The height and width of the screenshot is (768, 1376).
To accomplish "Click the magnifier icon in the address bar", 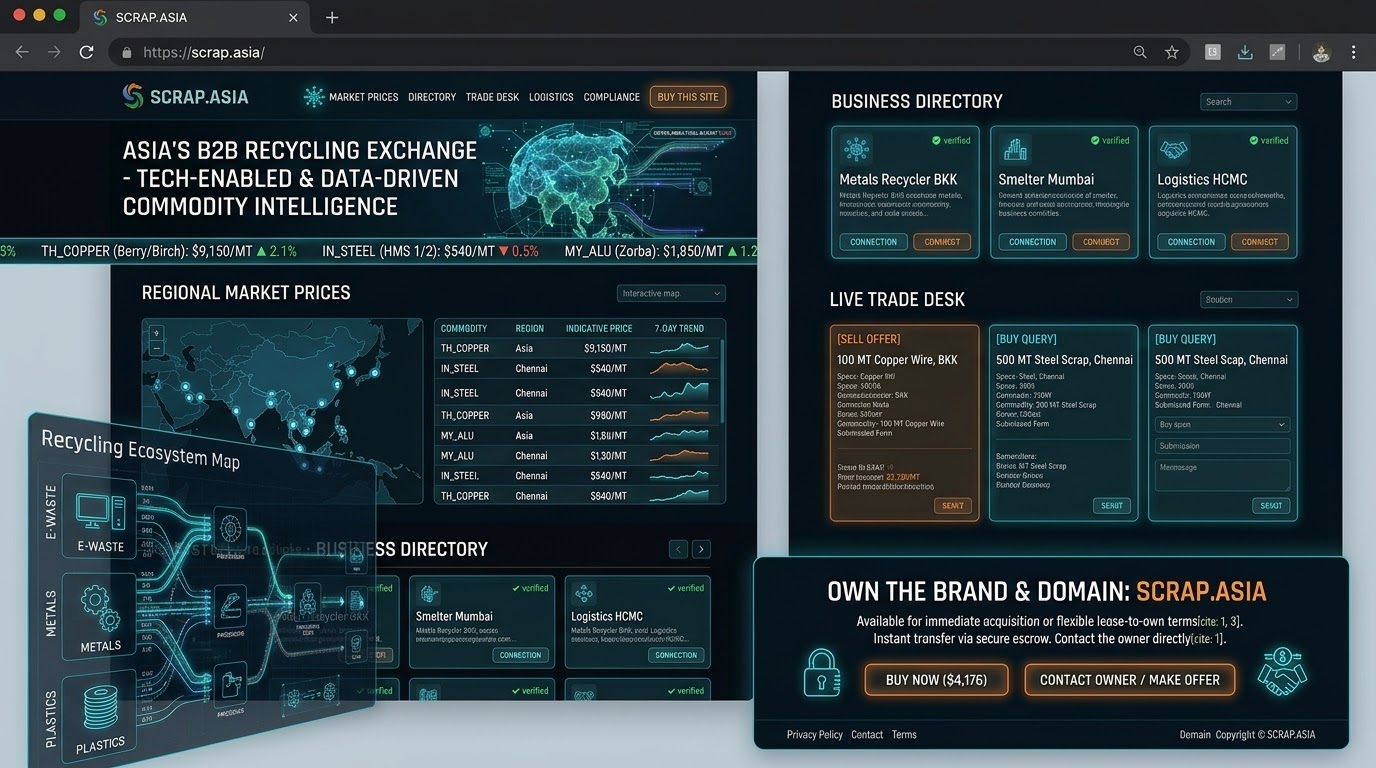I will pyautogui.click(x=1140, y=52).
